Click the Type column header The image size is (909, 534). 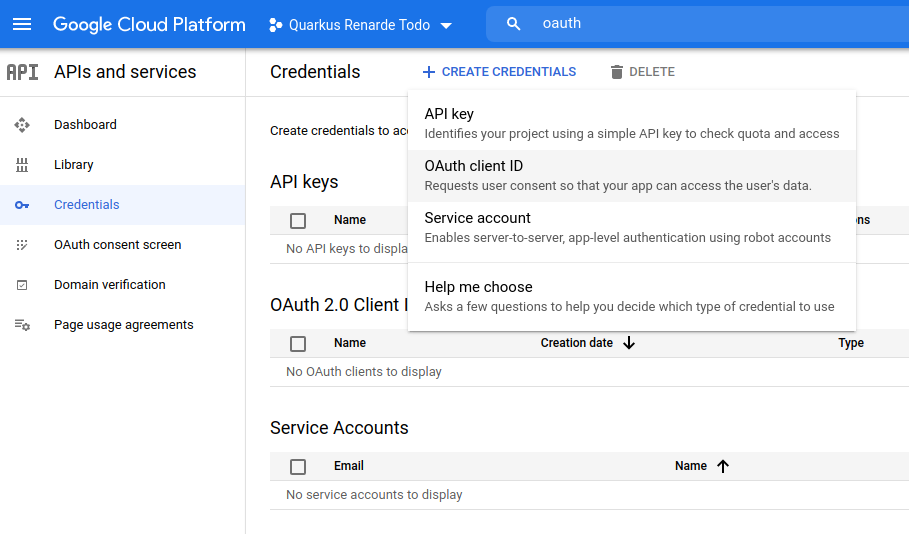851,343
